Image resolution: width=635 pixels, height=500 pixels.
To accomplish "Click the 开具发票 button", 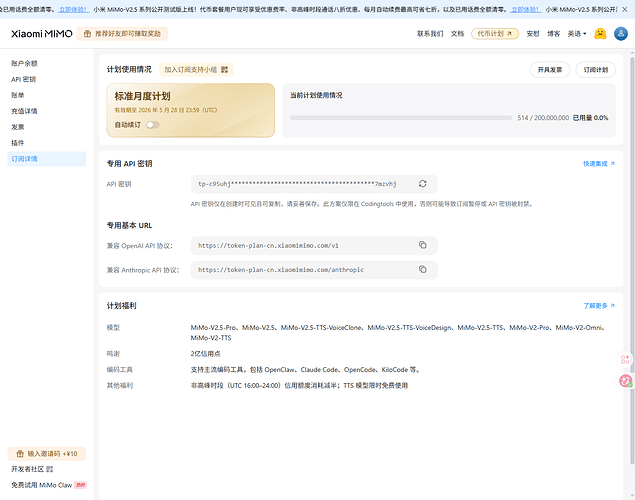I will [550, 70].
